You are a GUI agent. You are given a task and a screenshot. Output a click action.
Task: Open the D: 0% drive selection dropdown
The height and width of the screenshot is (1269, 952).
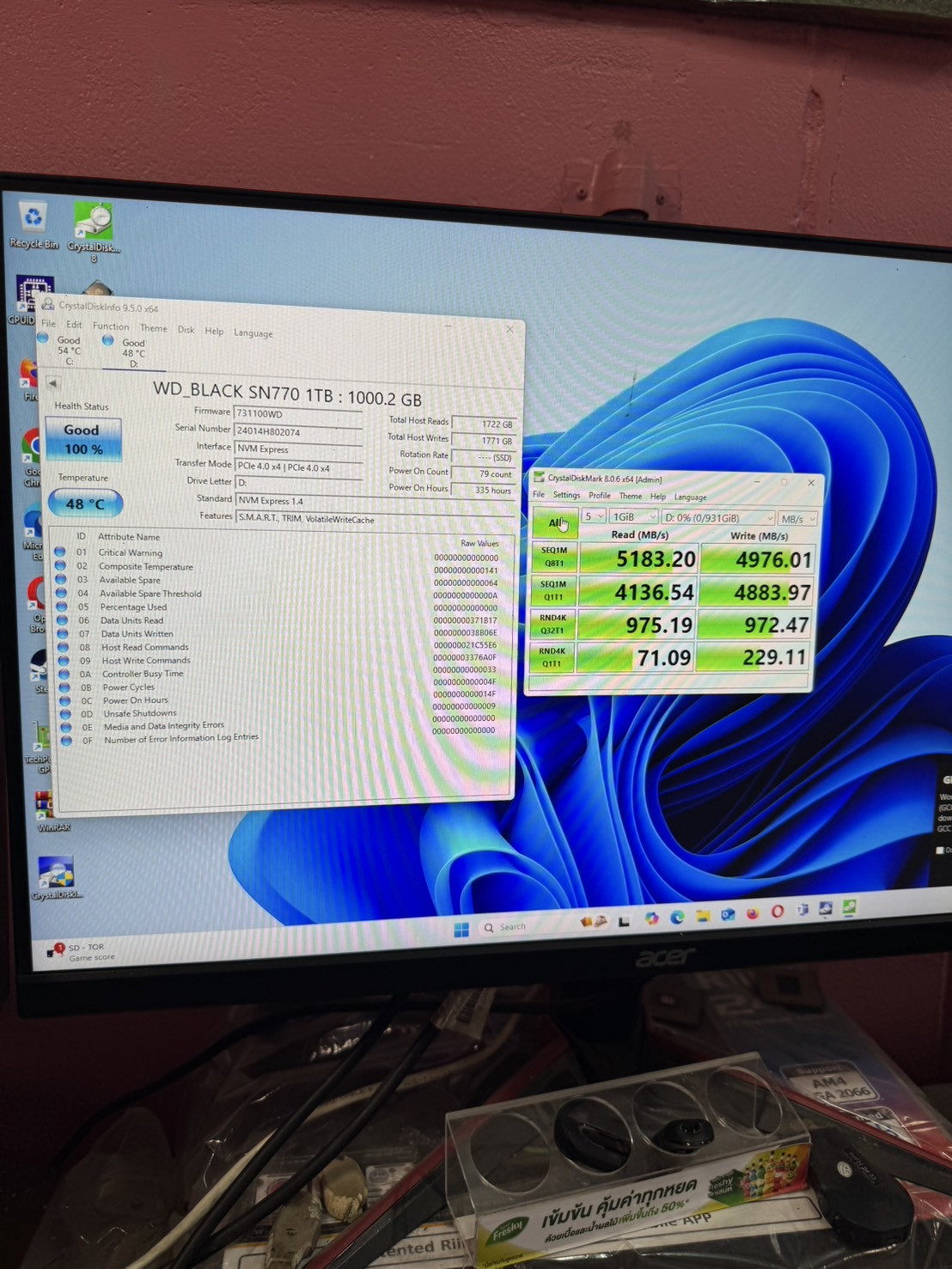718,518
